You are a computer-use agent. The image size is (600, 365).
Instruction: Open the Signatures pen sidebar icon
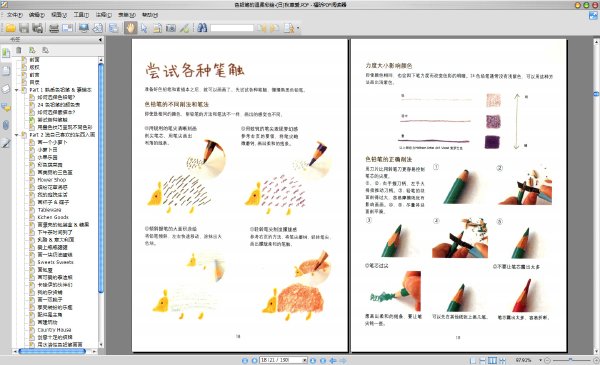click(x=6, y=143)
